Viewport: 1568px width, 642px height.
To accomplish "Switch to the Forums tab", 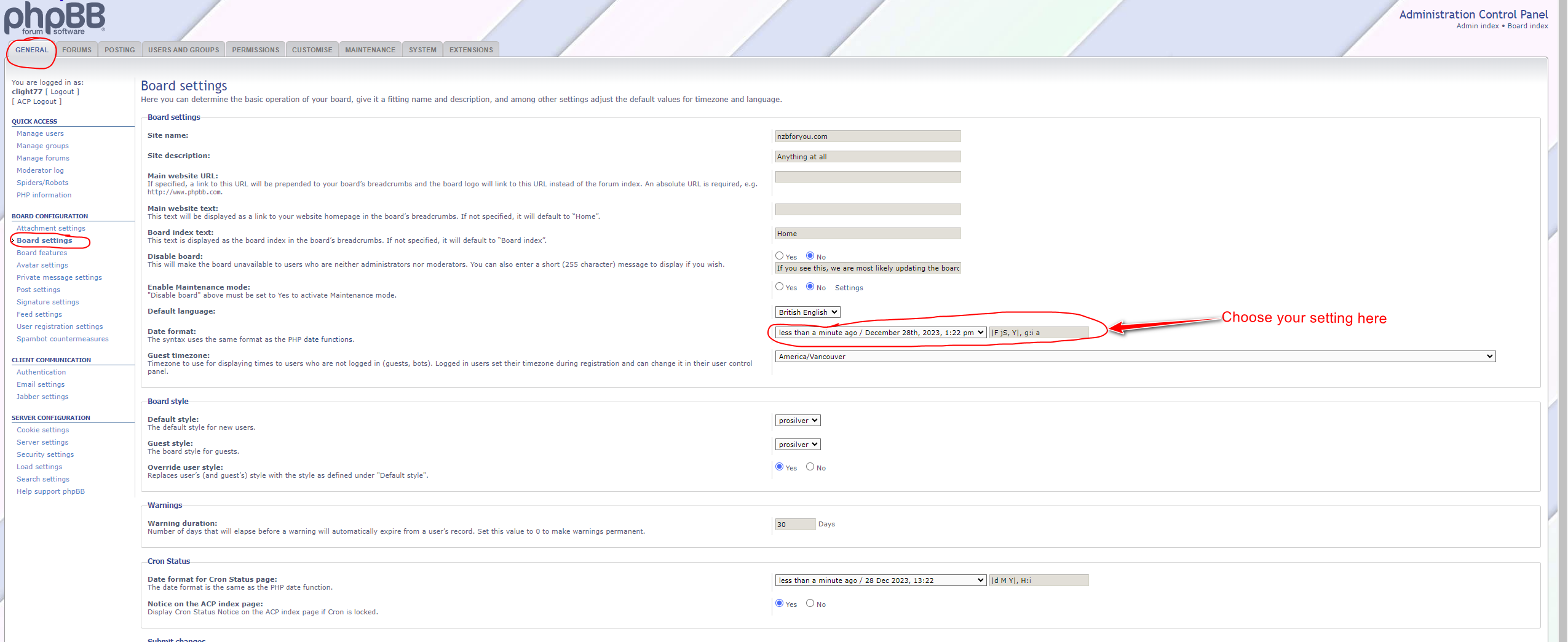I will [77, 50].
